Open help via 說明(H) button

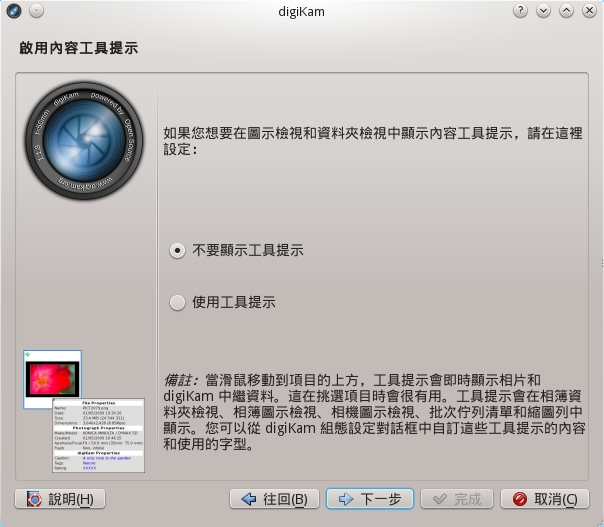point(60,499)
